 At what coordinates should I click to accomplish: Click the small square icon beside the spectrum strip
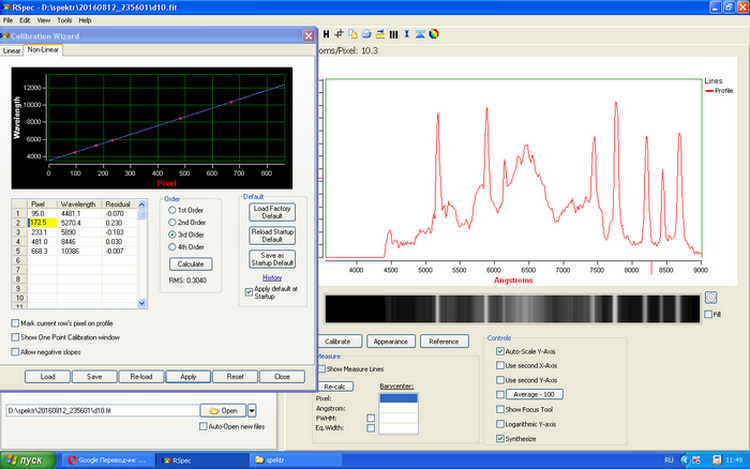pyautogui.click(x=711, y=297)
